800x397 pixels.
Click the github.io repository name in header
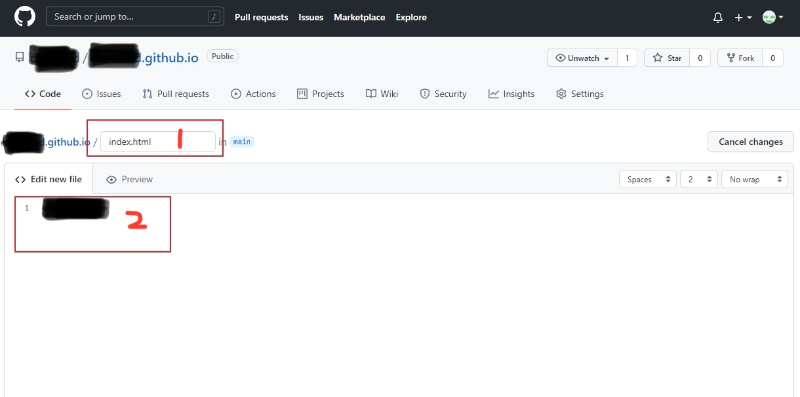click(169, 58)
